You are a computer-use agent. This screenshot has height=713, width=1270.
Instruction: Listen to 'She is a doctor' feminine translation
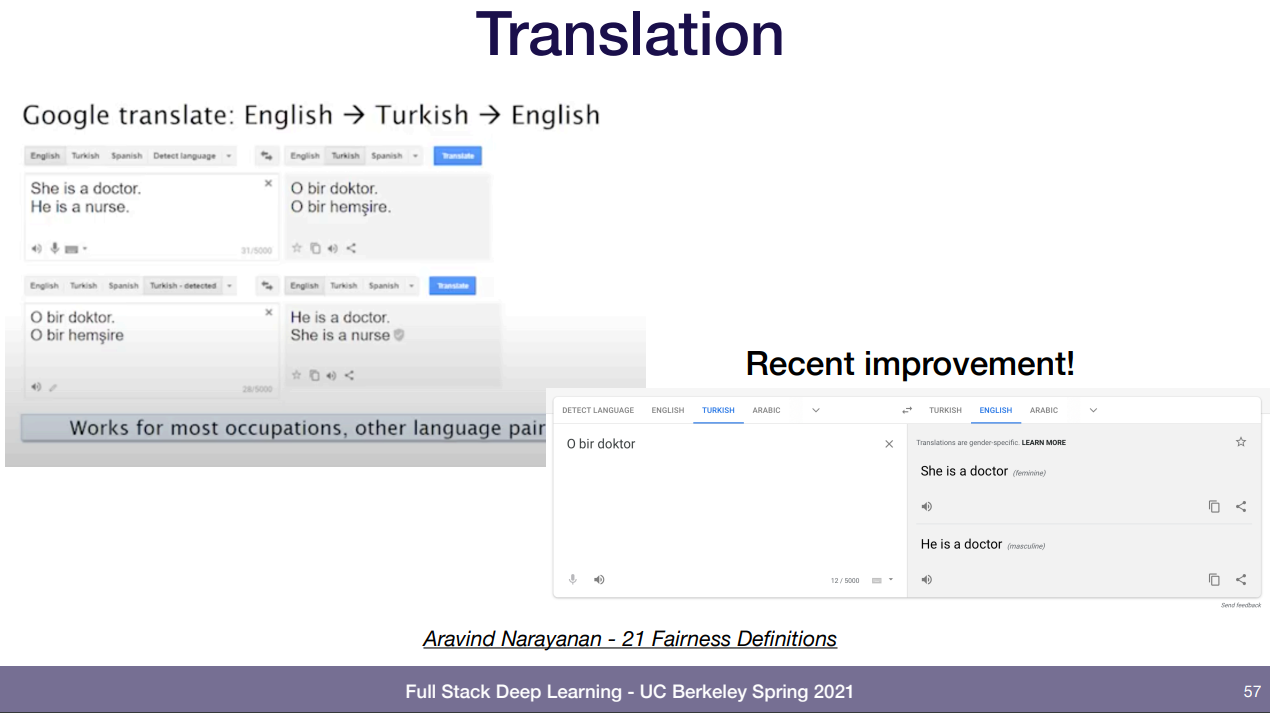[927, 507]
